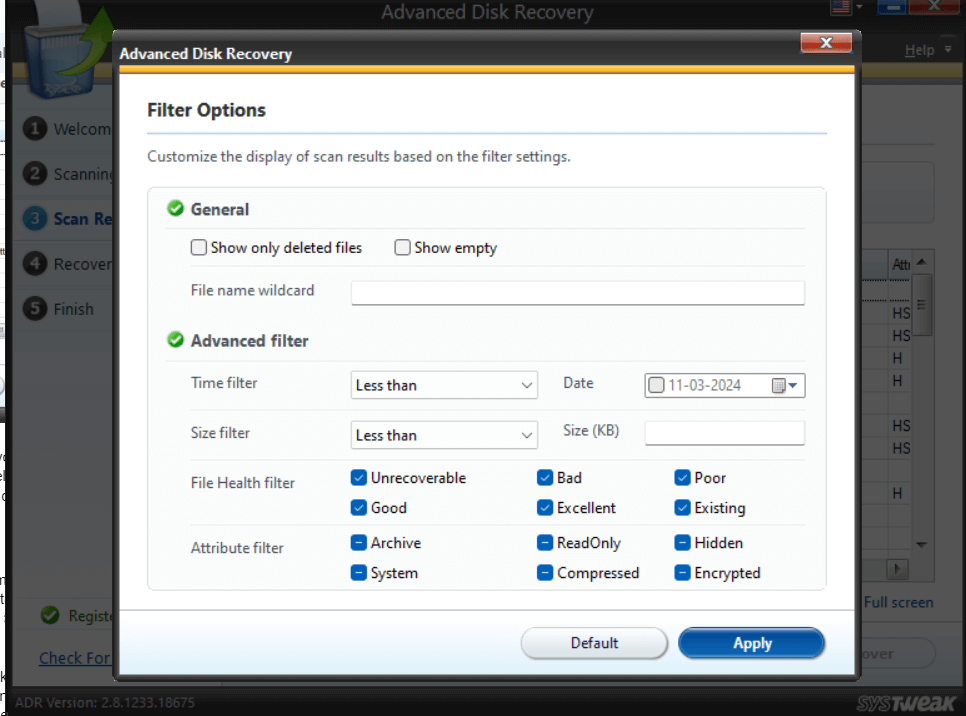Uncheck the Bad health filter
Viewport: 966px width, 716px height.
(545, 478)
